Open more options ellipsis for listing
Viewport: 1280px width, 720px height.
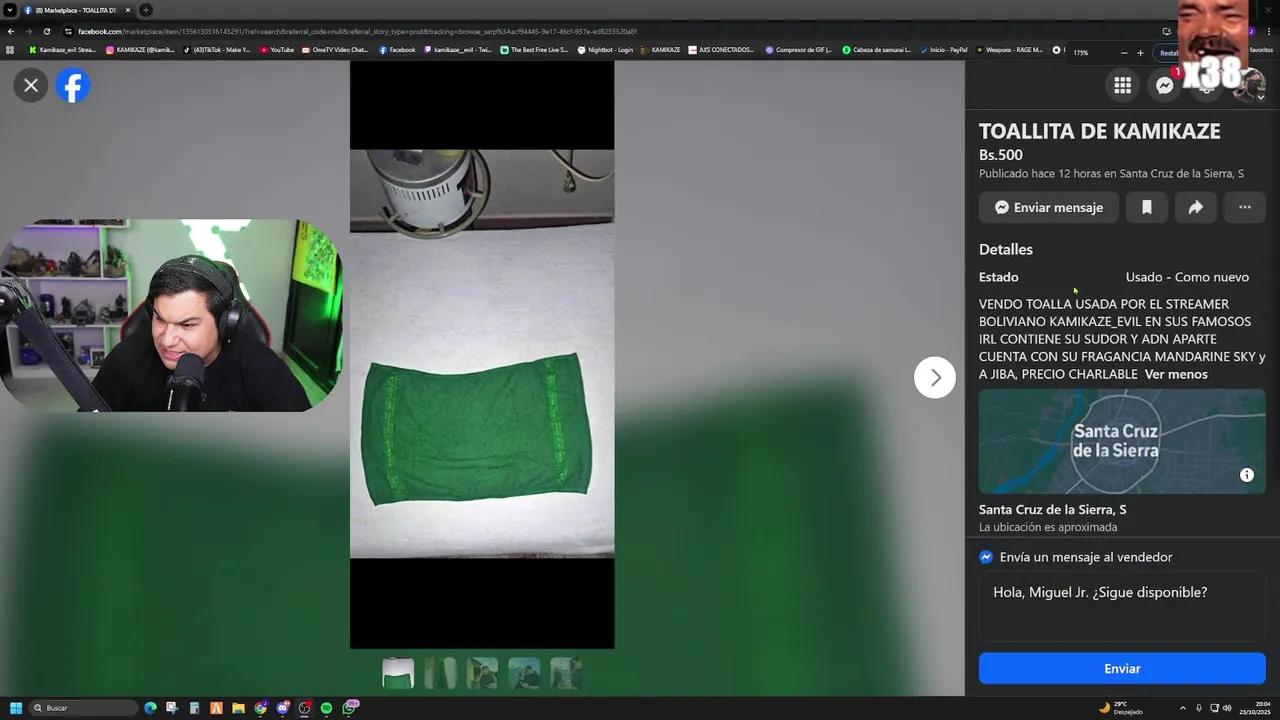[x=1245, y=208]
